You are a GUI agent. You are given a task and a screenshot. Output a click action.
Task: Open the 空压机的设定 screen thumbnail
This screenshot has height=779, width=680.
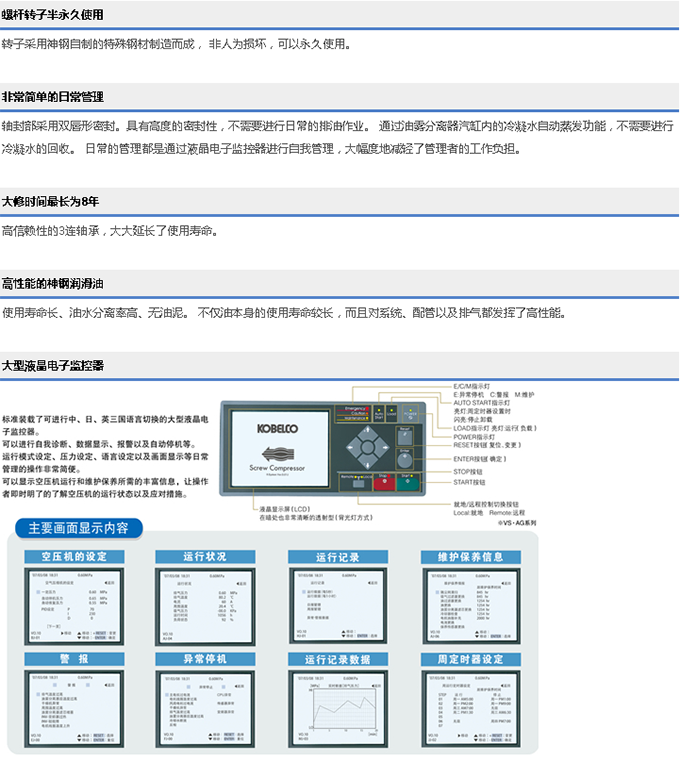75,606
